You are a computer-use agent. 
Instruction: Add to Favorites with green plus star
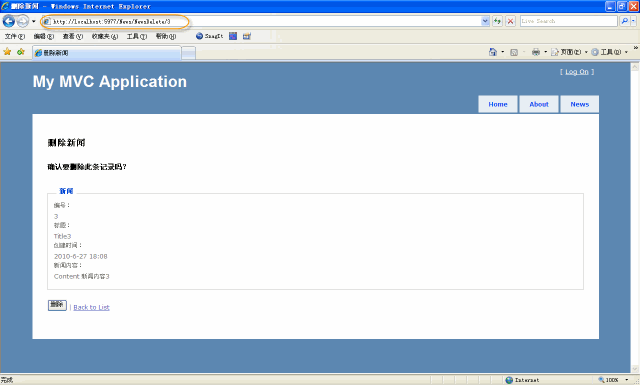click(x=20, y=52)
